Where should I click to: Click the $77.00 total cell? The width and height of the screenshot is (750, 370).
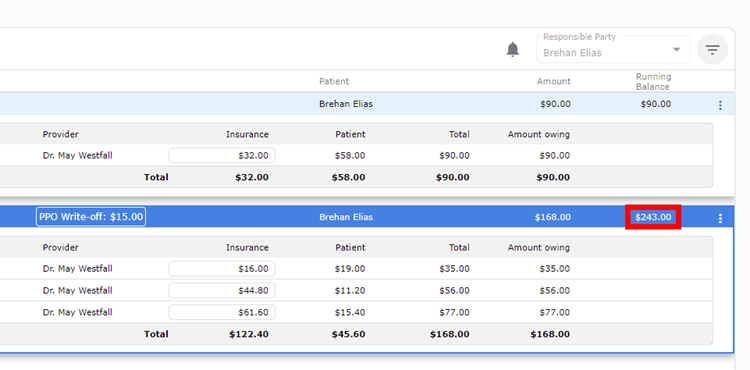pyautogui.click(x=454, y=312)
